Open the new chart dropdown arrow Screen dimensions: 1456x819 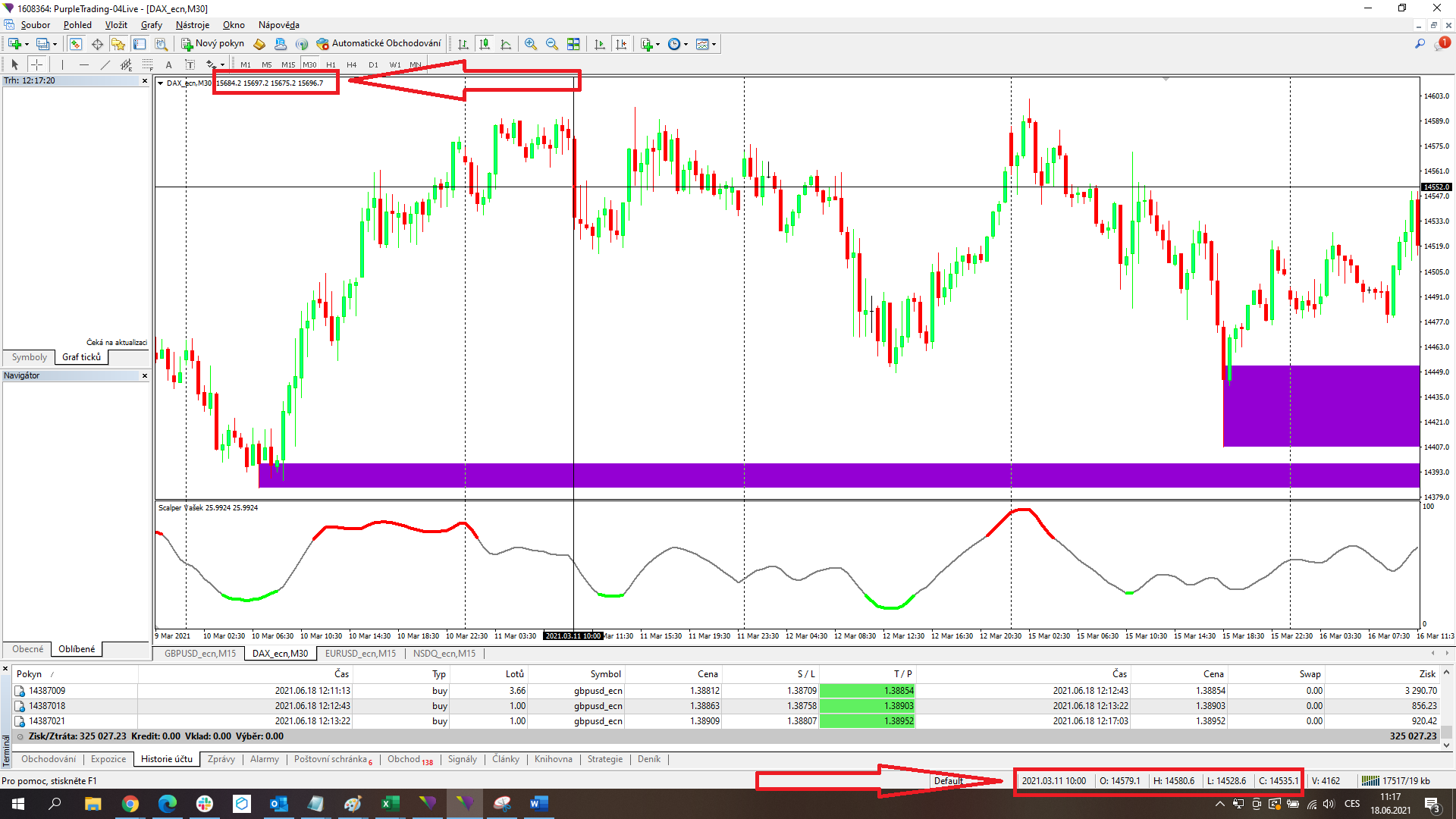click(27, 44)
